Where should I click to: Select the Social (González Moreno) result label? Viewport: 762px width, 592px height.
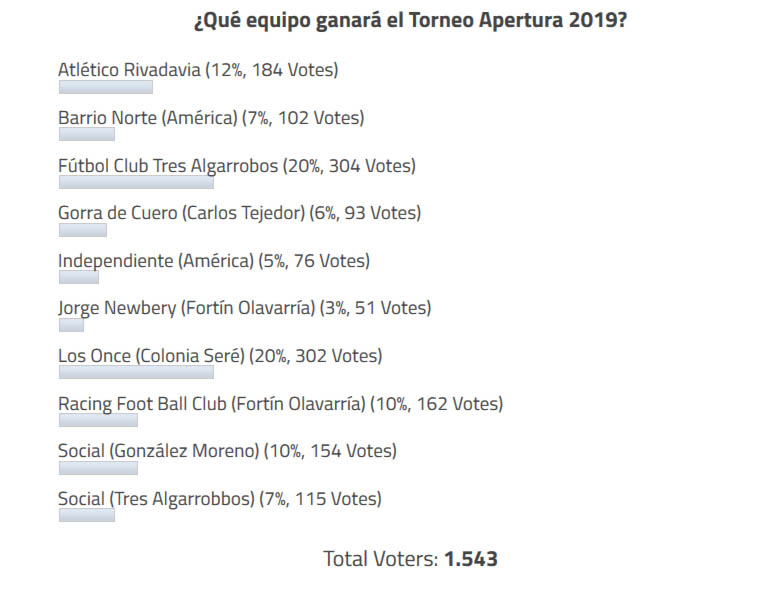pyautogui.click(x=227, y=451)
